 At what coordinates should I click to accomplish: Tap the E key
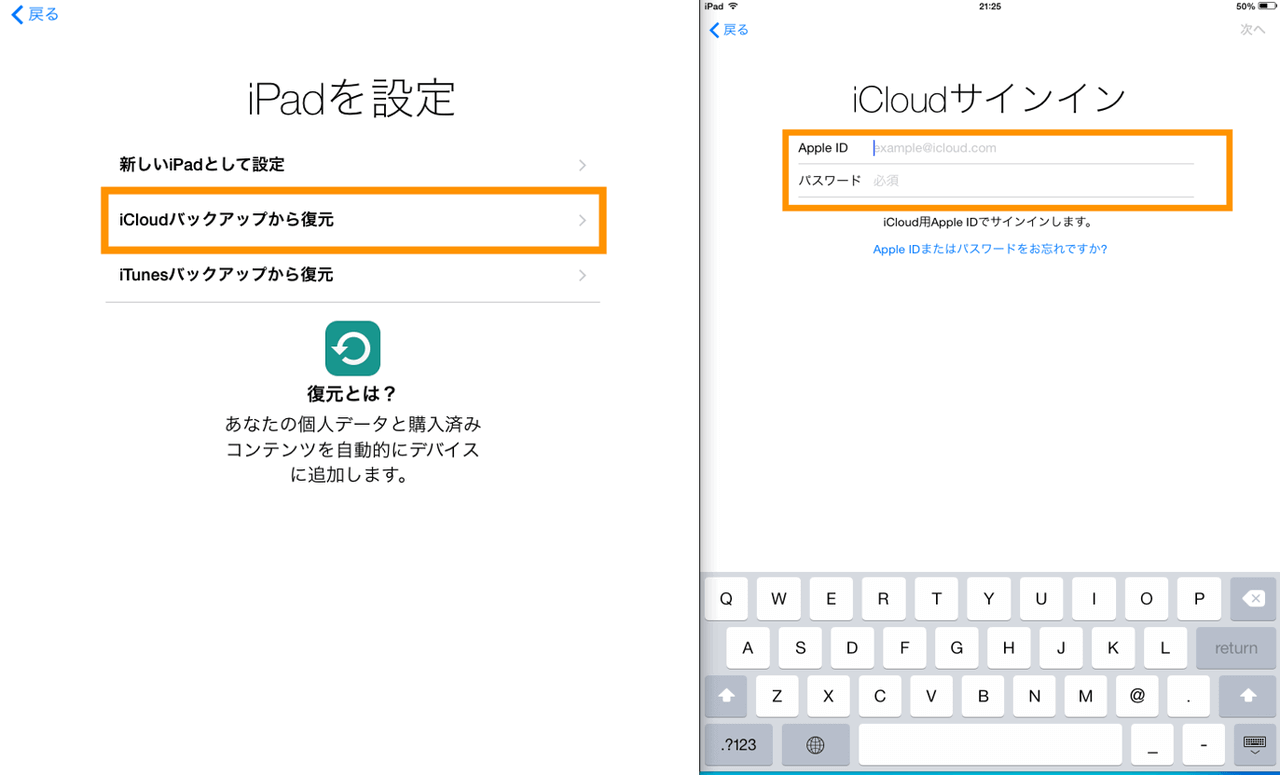point(831,599)
